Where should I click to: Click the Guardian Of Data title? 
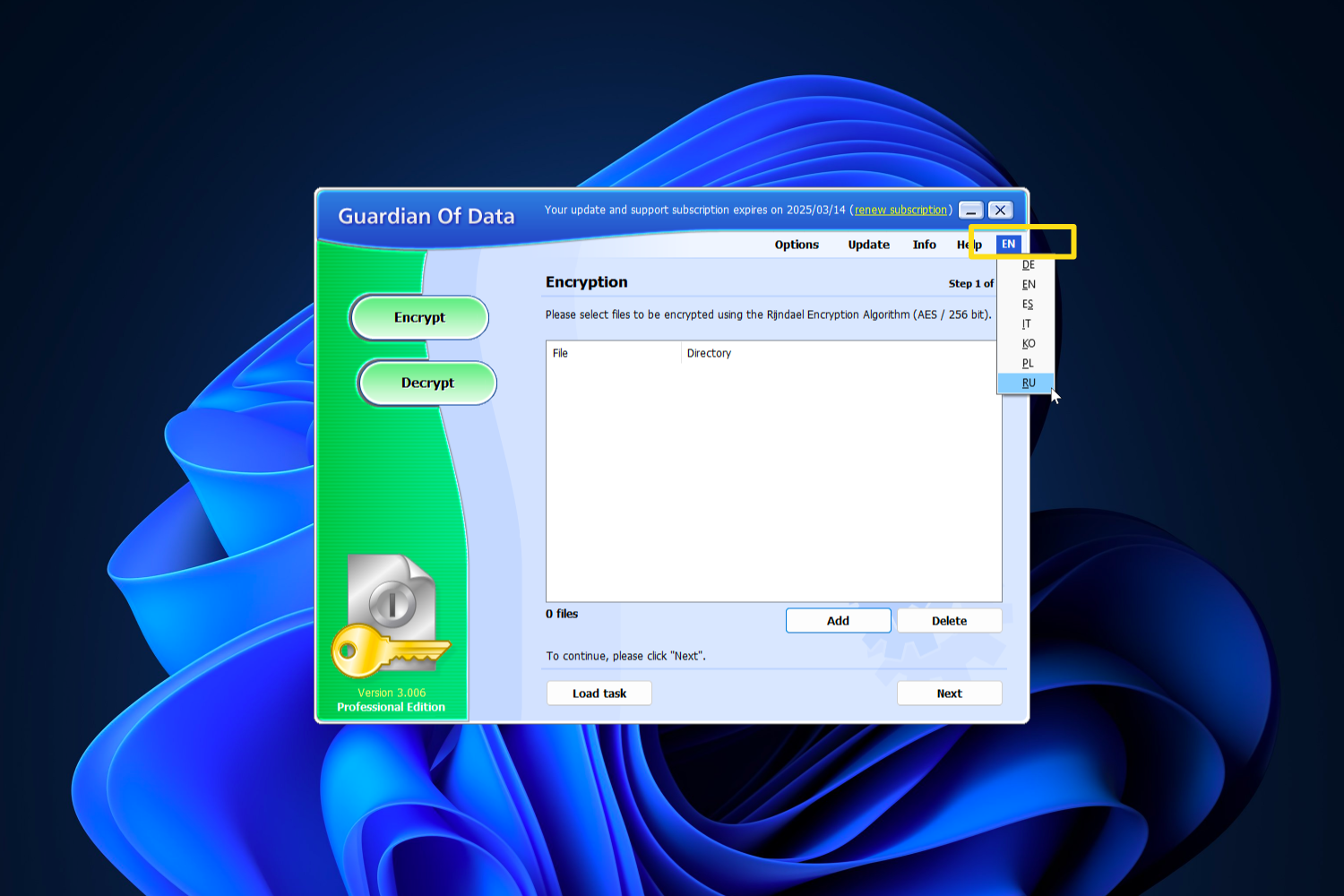tap(426, 216)
